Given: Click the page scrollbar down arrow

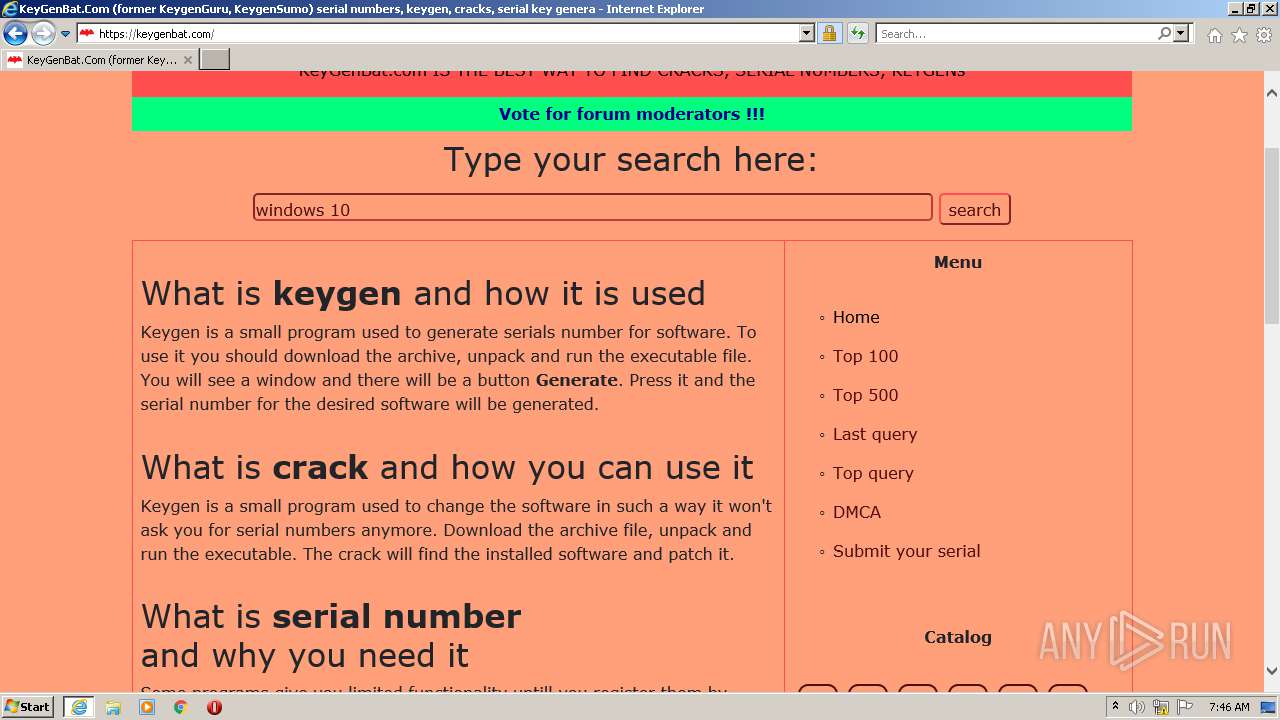Looking at the screenshot, I should tap(1272, 671).
